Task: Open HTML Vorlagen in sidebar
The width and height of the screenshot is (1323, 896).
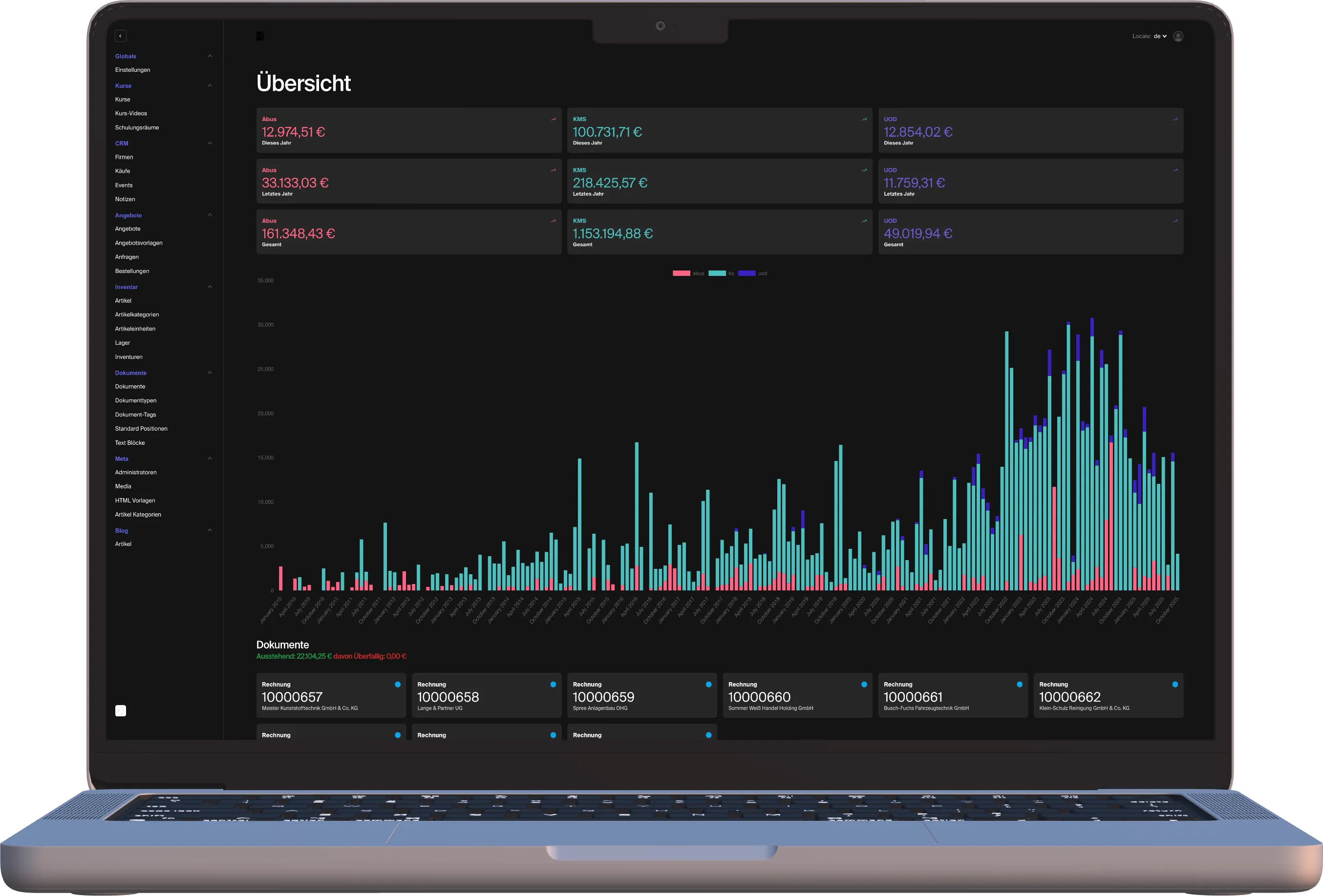Action: coord(135,500)
